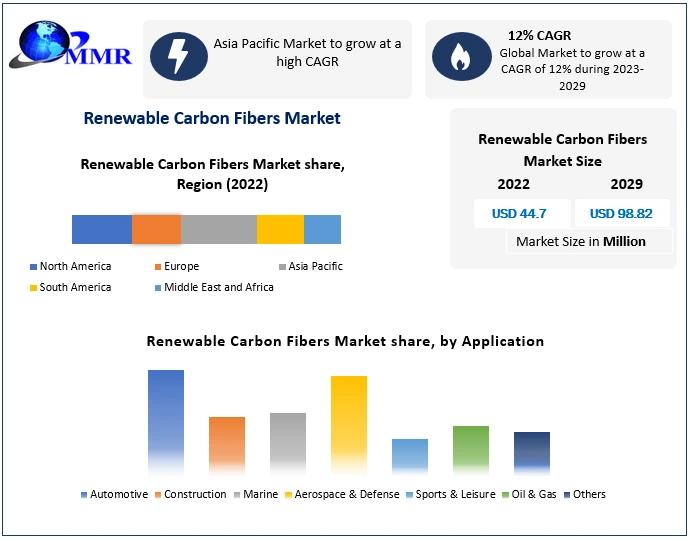The width and height of the screenshot is (690, 541).
Task: Select the gray Asia Pacific bar segment
Action: (219, 229)
